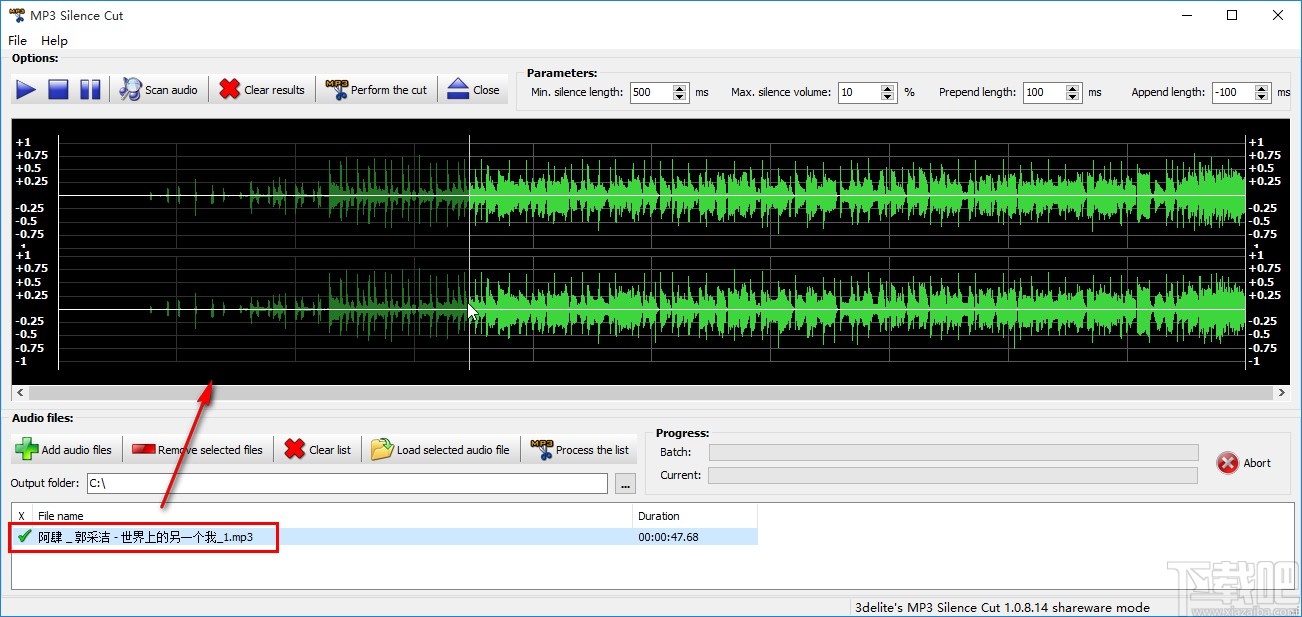
Task: Browse for the output folder using the ellipsis button
Action: pyautogui.click(x=626, y=484)
